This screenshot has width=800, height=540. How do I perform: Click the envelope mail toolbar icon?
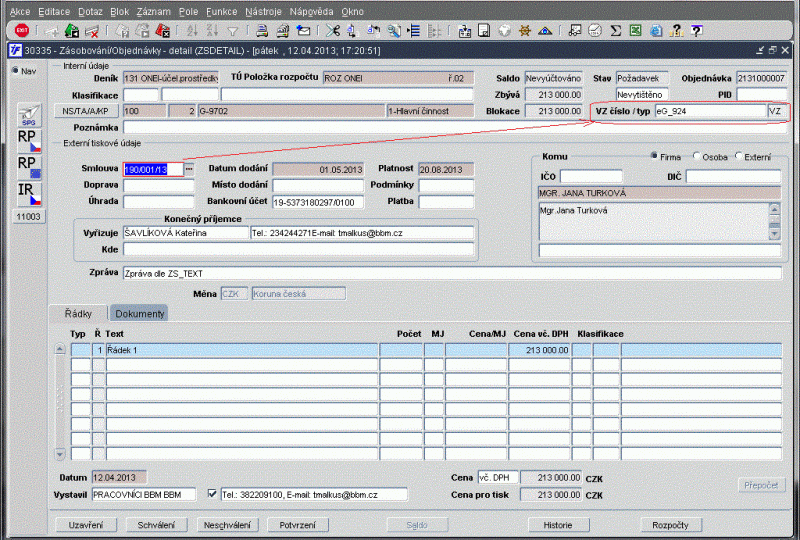click(x=303, y=30)
